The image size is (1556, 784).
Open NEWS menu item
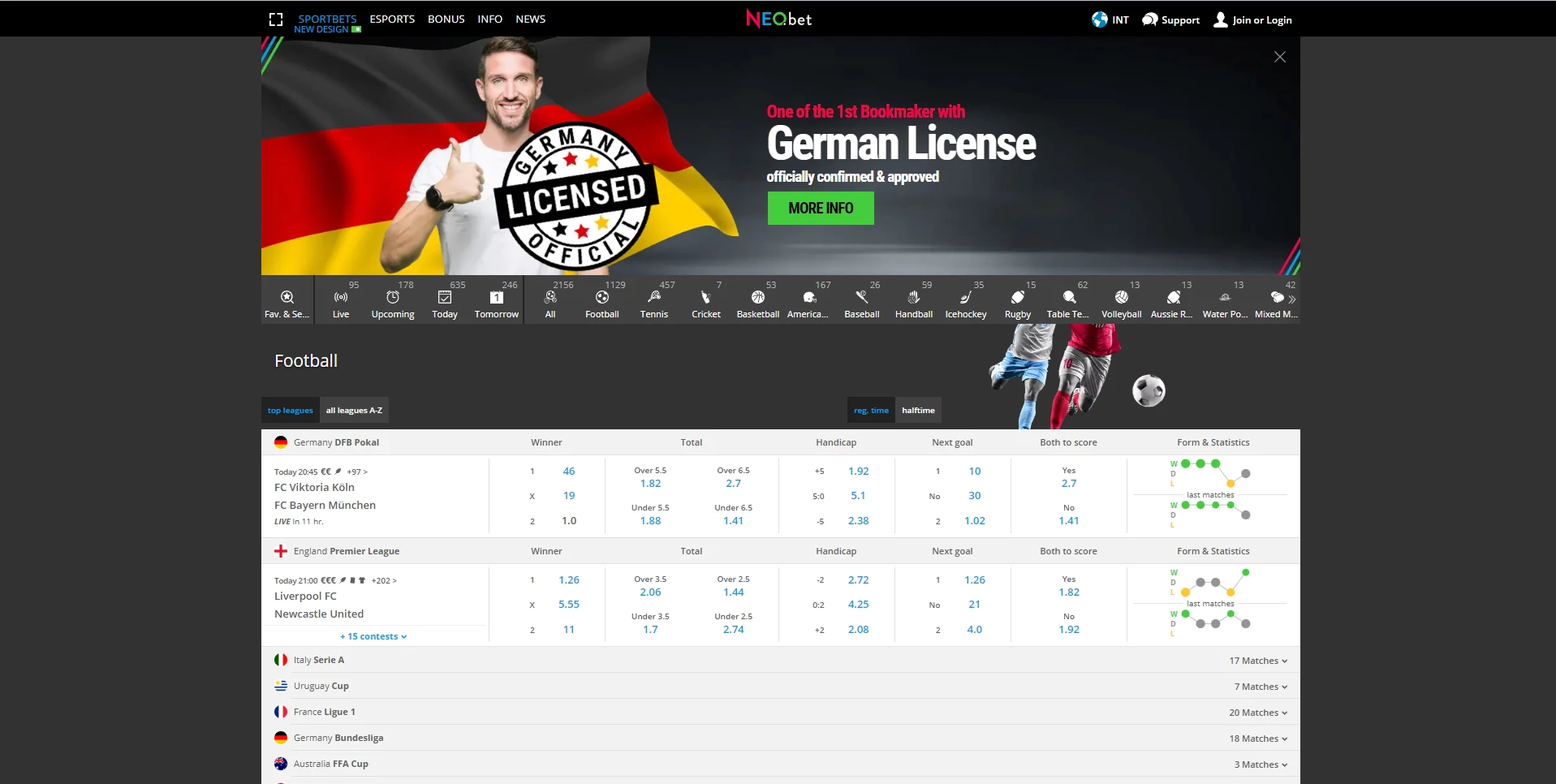pyautogui.click(x=531, y=19)
